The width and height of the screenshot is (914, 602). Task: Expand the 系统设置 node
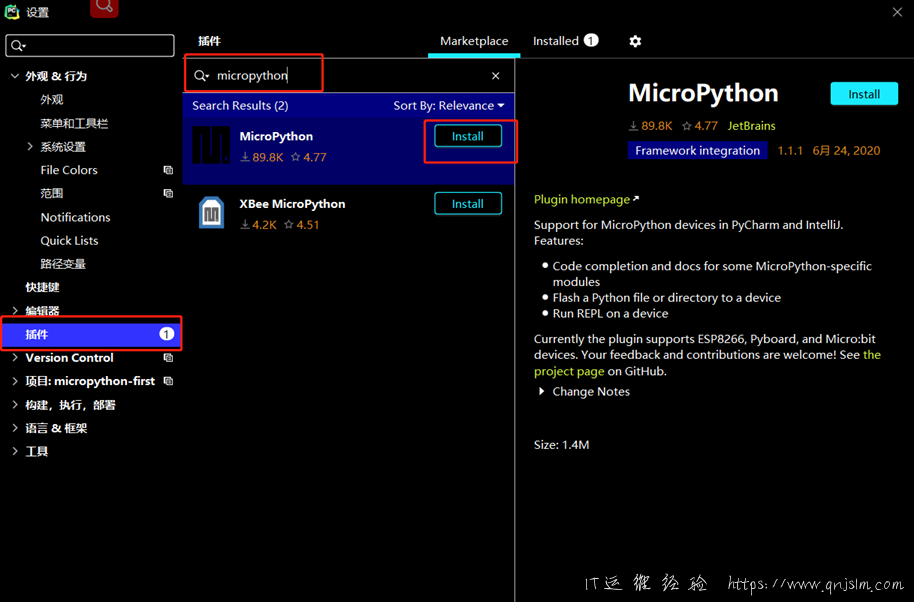coord(30,146)
